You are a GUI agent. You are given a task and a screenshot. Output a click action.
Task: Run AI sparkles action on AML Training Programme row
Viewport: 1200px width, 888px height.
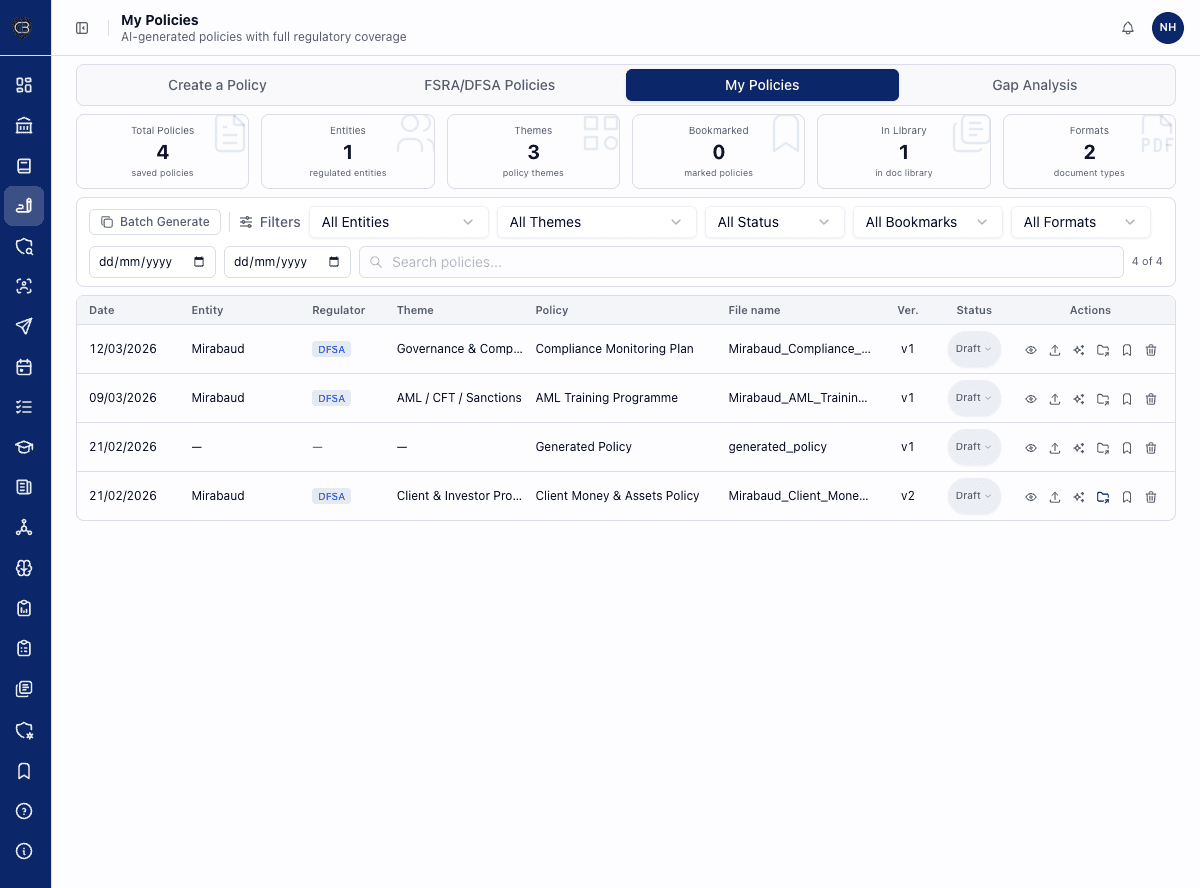(x=1079, y=398)
